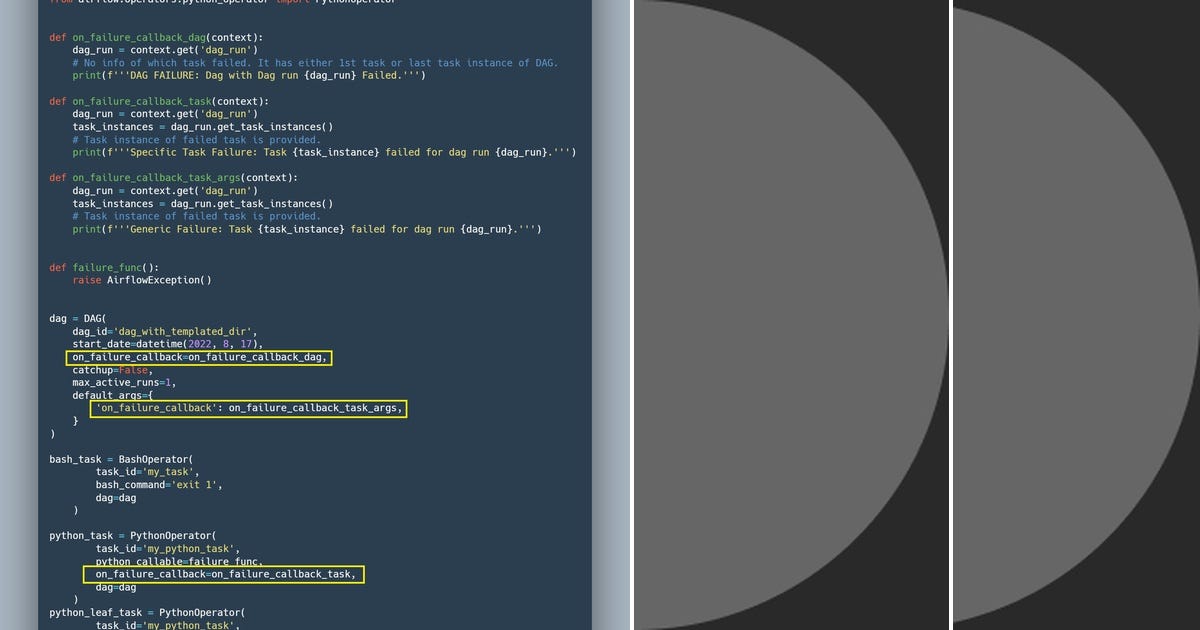This screenshot has height=630, width=1200.
Task: Select the highlighted on_failure_callback_task assignment
Action: (x=224, y=574)
